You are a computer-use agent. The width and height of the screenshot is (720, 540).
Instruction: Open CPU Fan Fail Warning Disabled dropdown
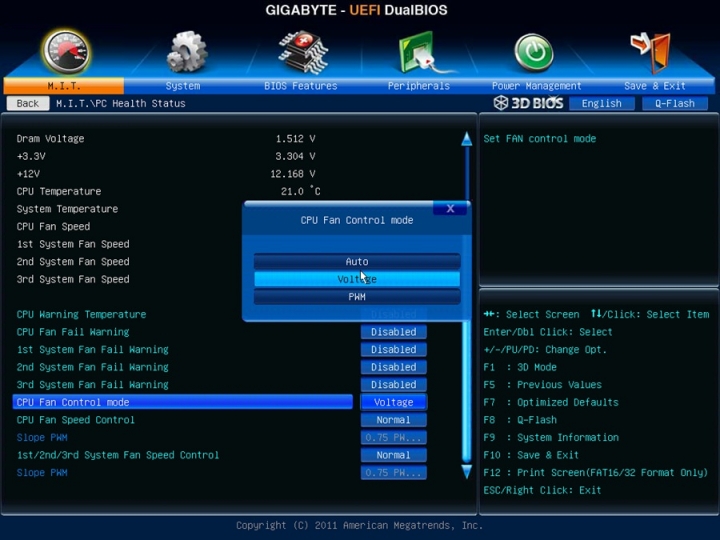pos(394,332)
